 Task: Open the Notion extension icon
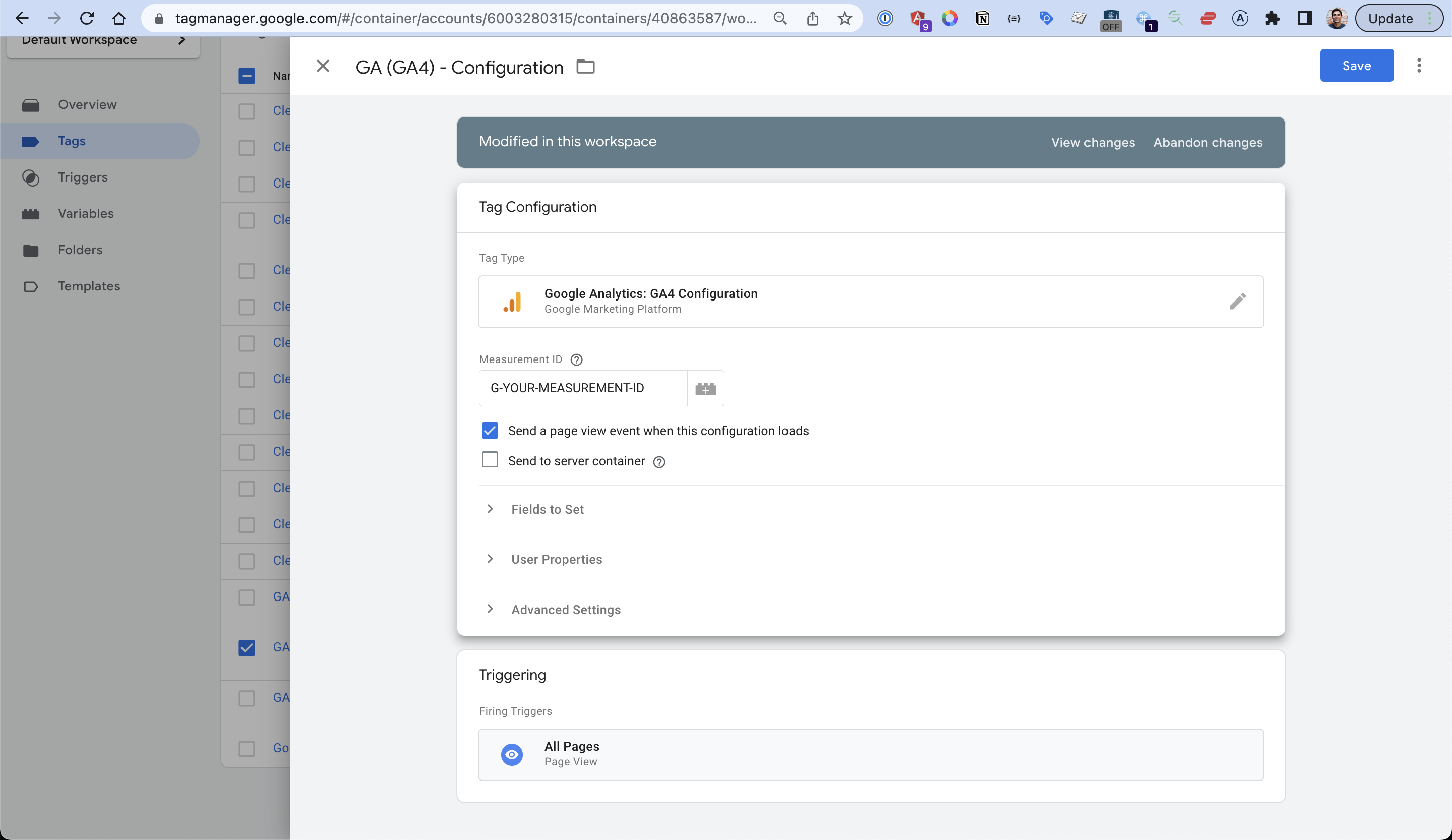pyautogui.click(x=982, y=19)
